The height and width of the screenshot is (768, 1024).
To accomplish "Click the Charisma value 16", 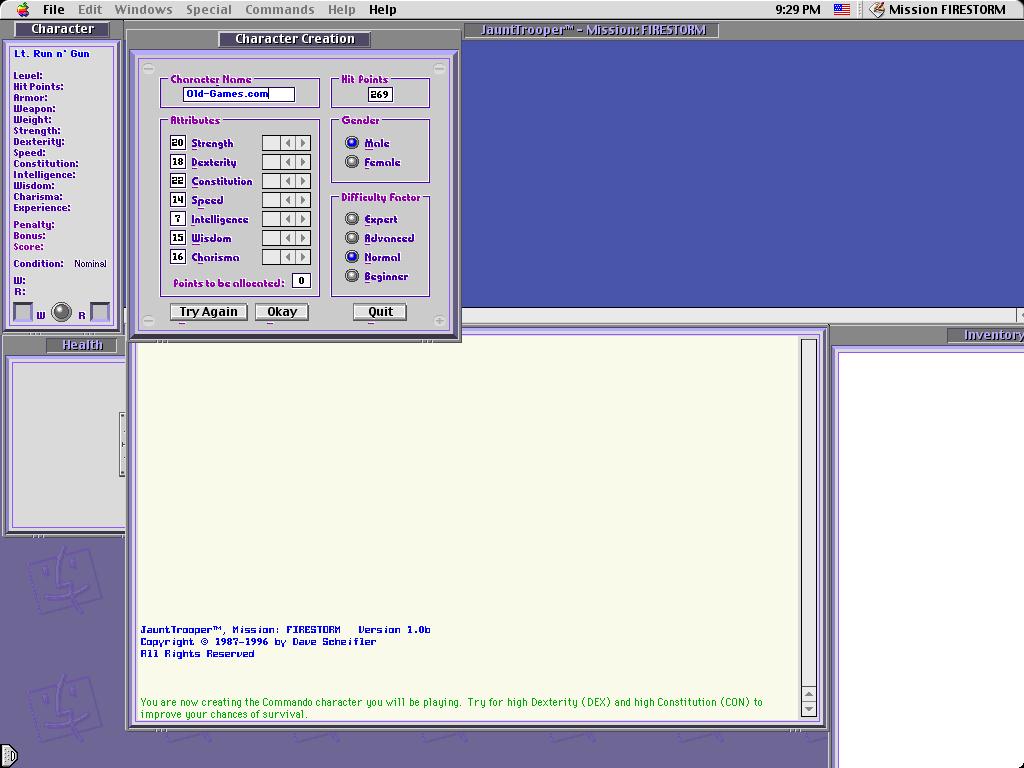I will [x=178, y=257].
